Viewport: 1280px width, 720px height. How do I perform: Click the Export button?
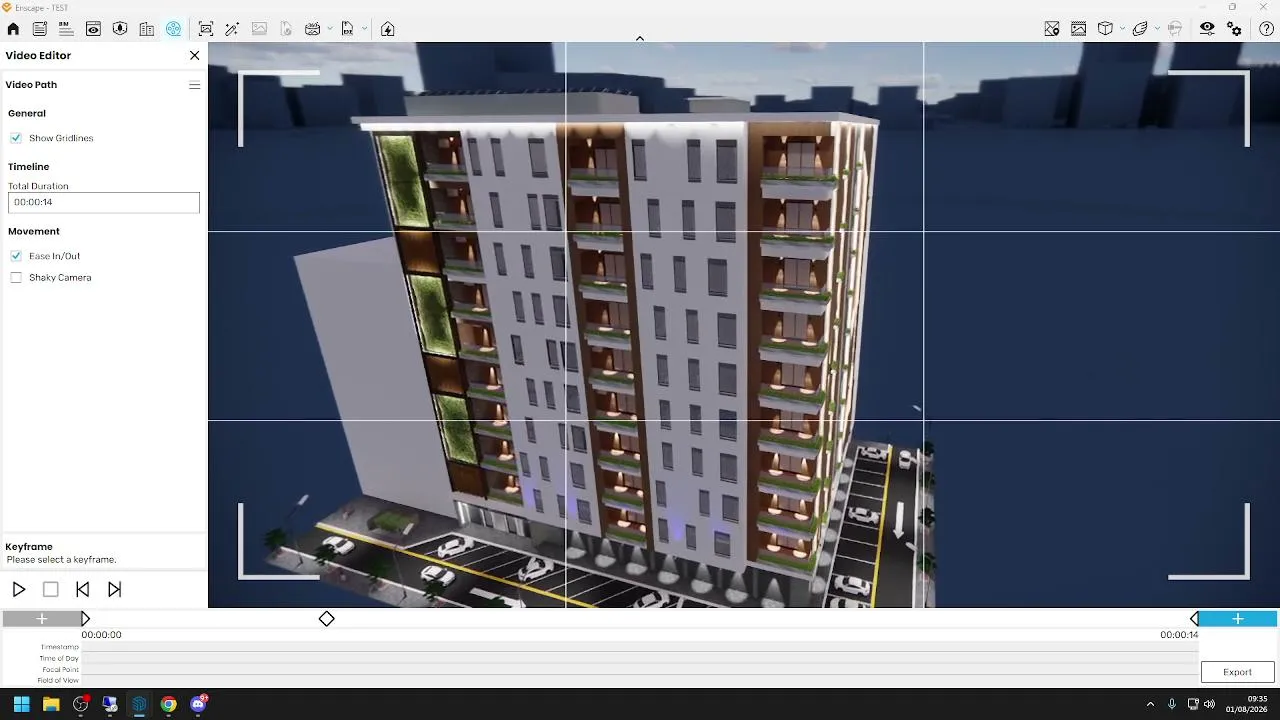click(x=1237, y=672)
